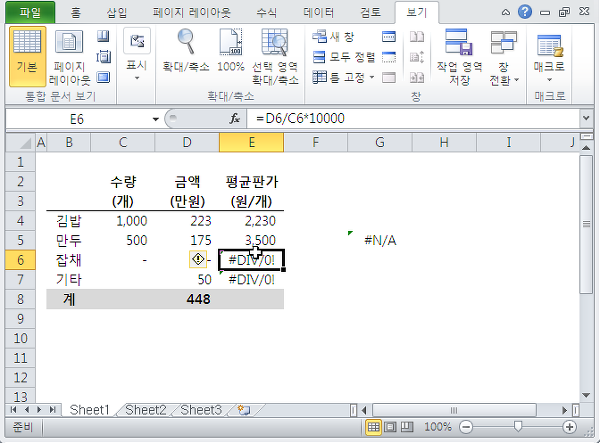Switch to Sheet3 tab
The width and height of the screenshot is (600, 443).
[201, 410]
